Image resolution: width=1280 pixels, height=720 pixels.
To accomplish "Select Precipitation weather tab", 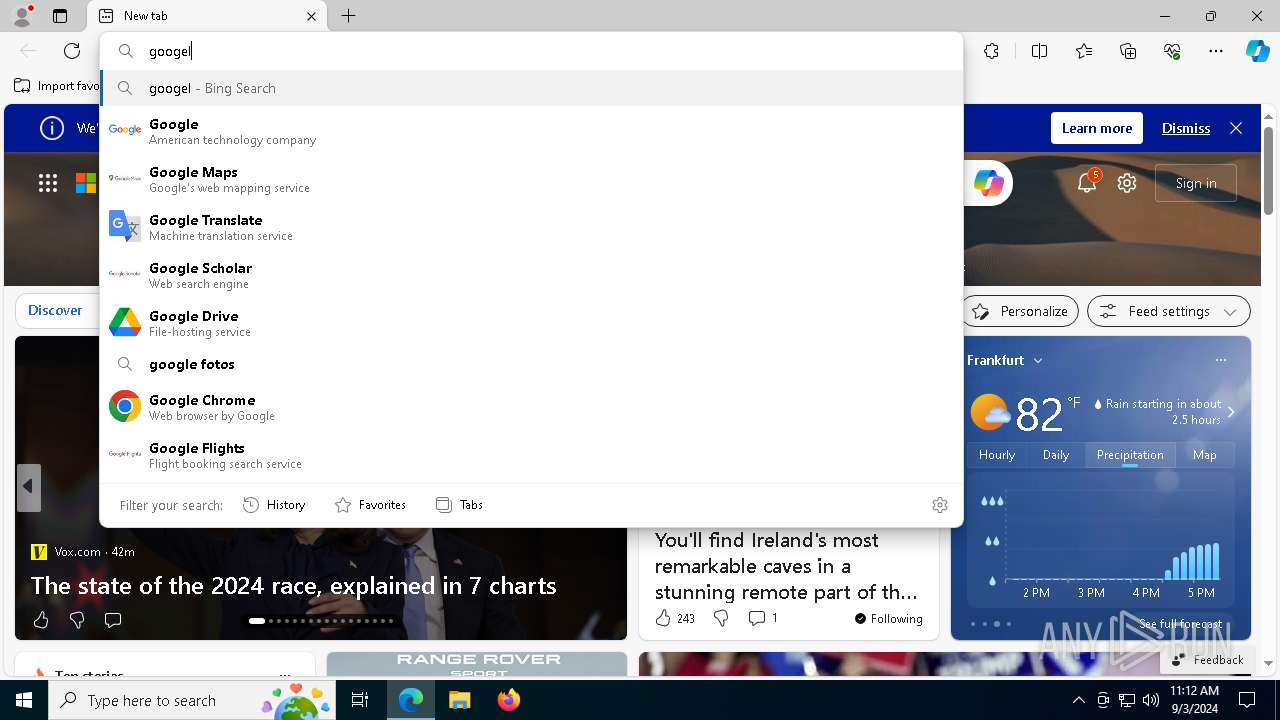I will 1130,454.
